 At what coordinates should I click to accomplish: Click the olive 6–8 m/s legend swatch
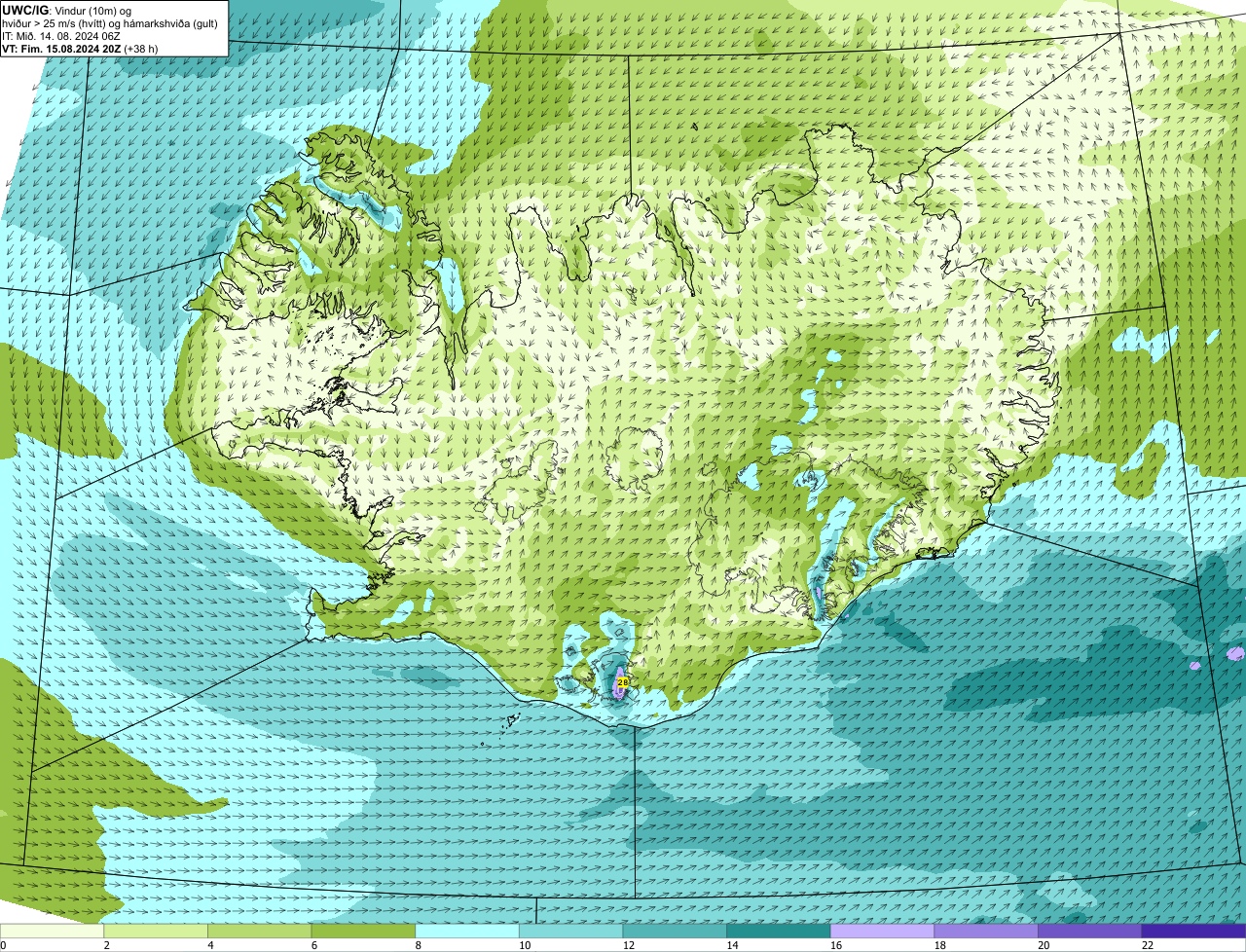pyautogui.click(x=363, y=931)
